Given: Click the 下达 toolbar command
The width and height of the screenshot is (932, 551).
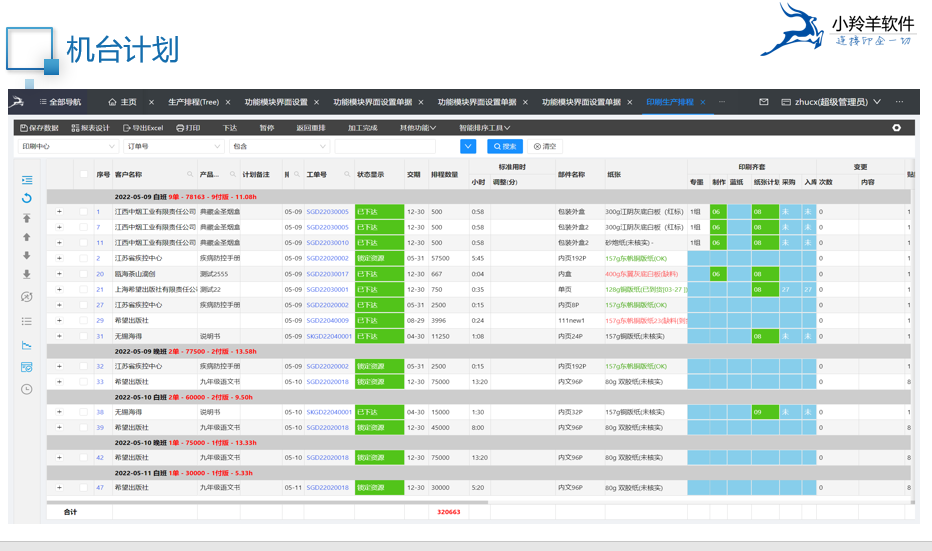Looking at the screenshot, I should pyautogui.click(x=230, y=128).
